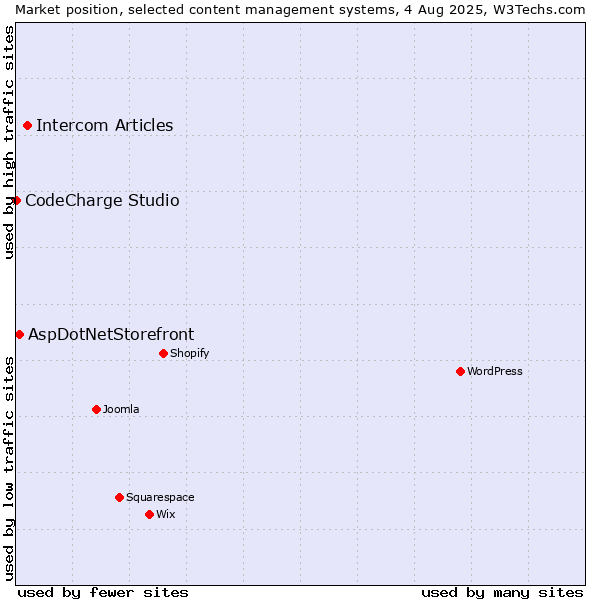
Task: Click the 'used by many sites' axis label
Action: (x=502, y=593)
